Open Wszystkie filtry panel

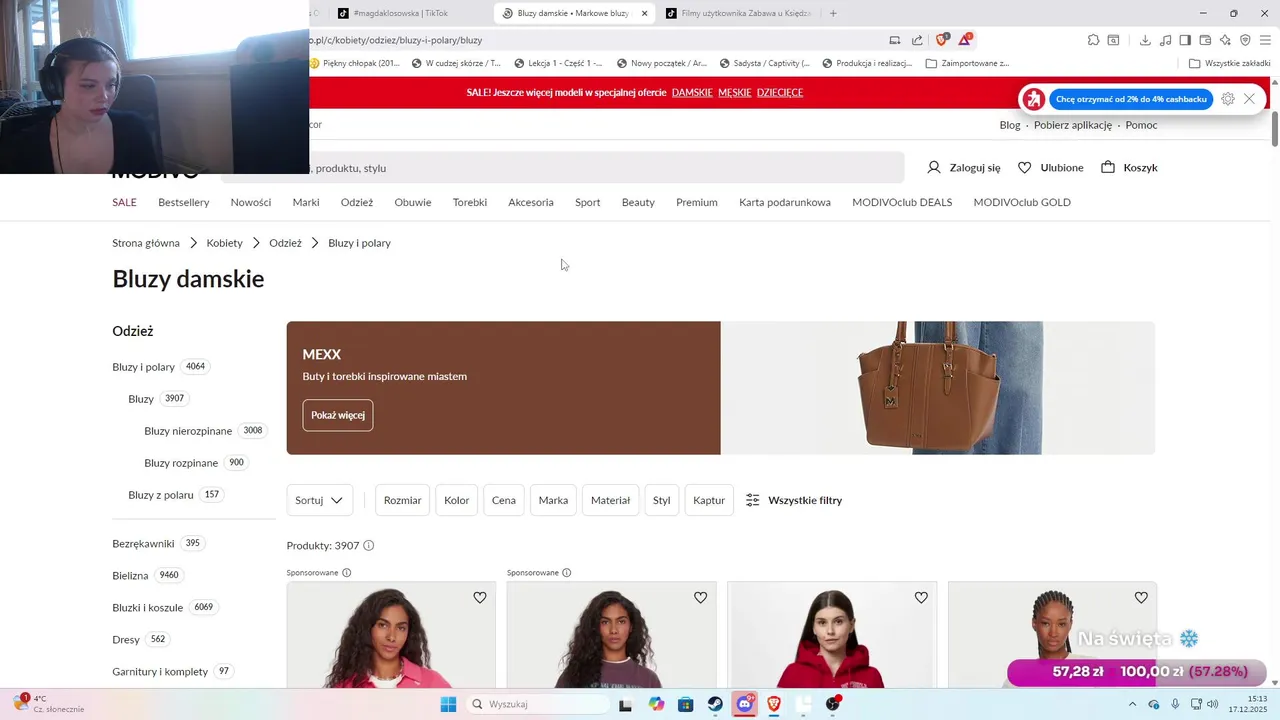[794, 500]
